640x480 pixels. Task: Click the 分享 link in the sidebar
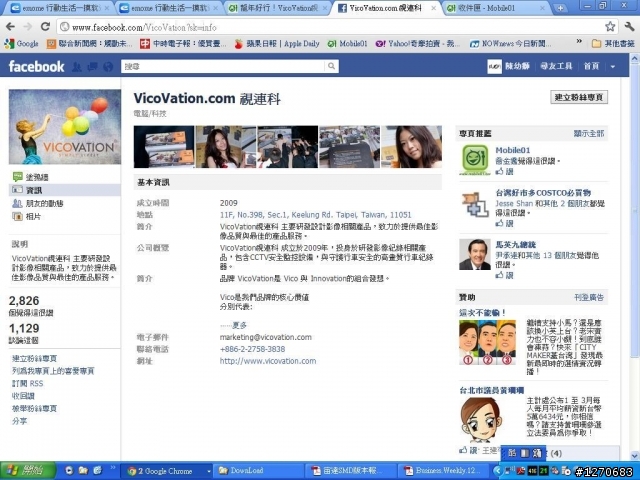coord(20,421)
